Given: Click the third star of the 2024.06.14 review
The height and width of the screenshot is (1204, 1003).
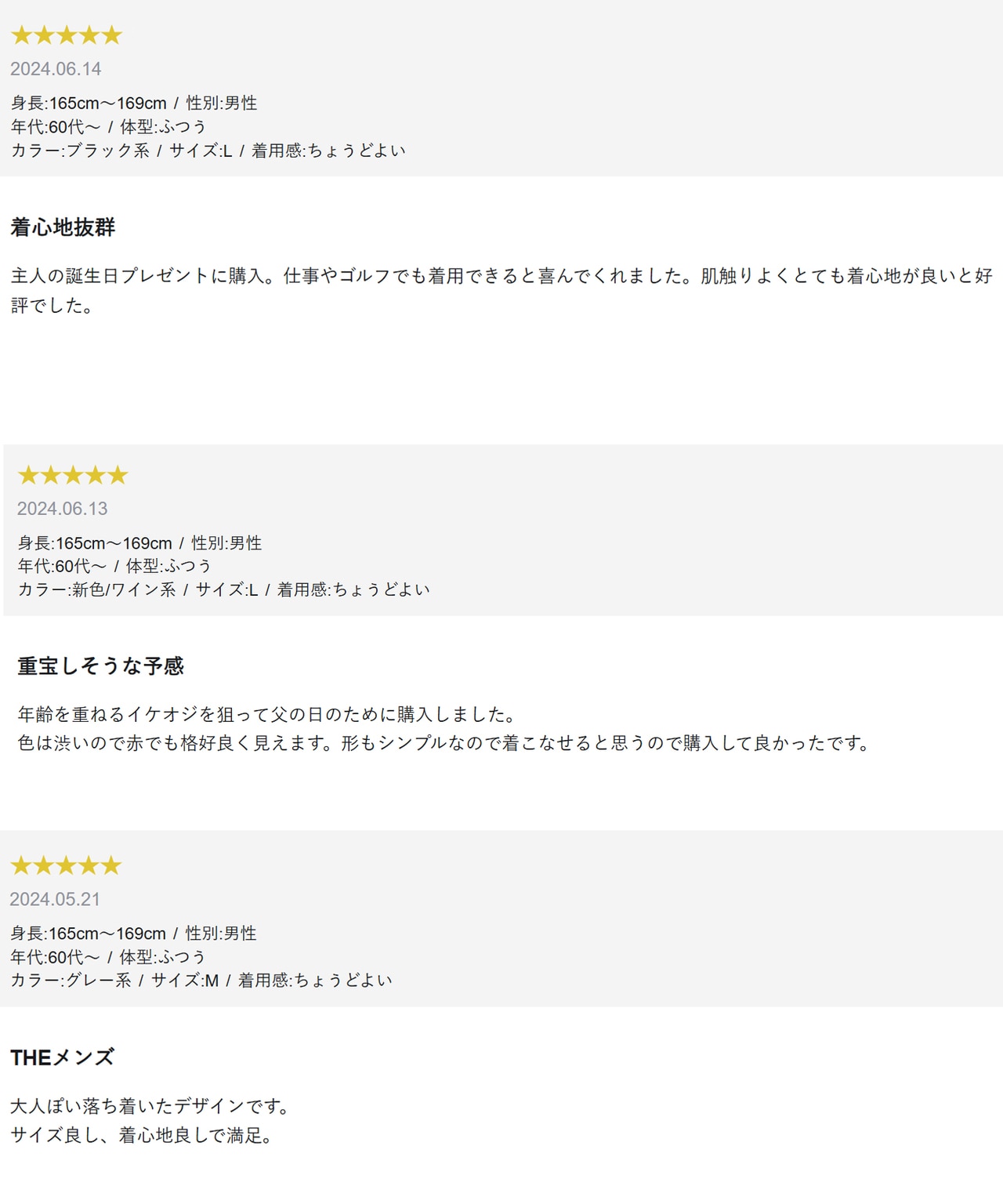Looking at the screenshot, I should 67,35.
